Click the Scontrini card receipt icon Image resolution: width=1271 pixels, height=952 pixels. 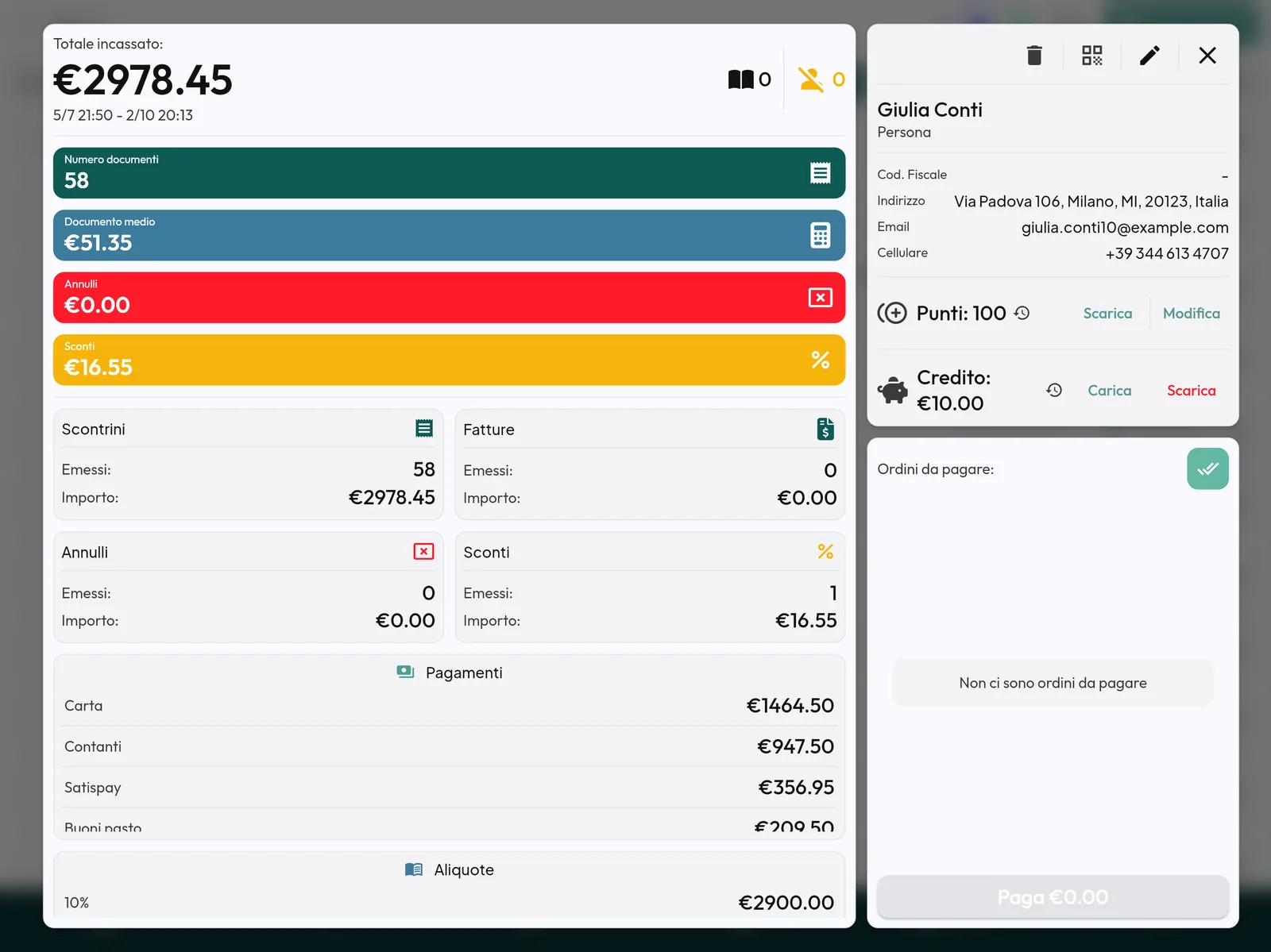[x=424, y=429]
